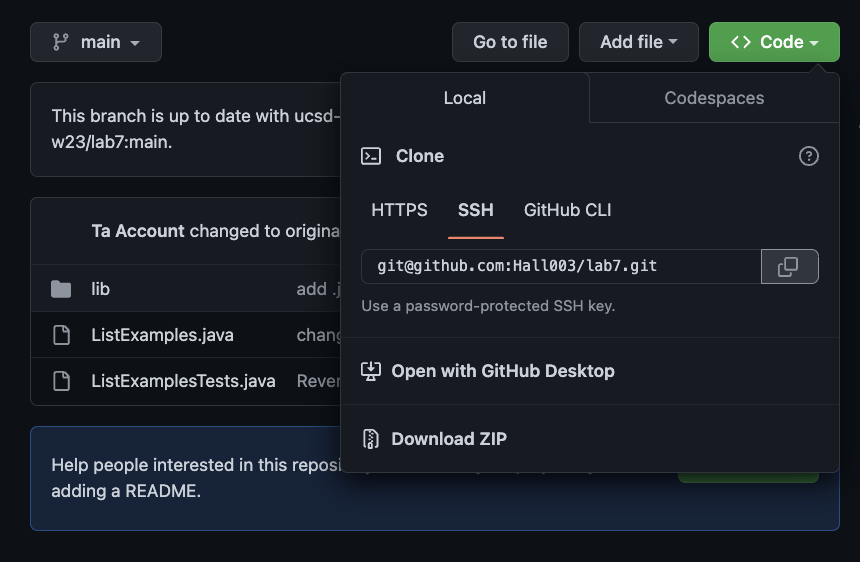Click the 'This branch is up to date' message

pyautogui.click(x=195, y=129)
